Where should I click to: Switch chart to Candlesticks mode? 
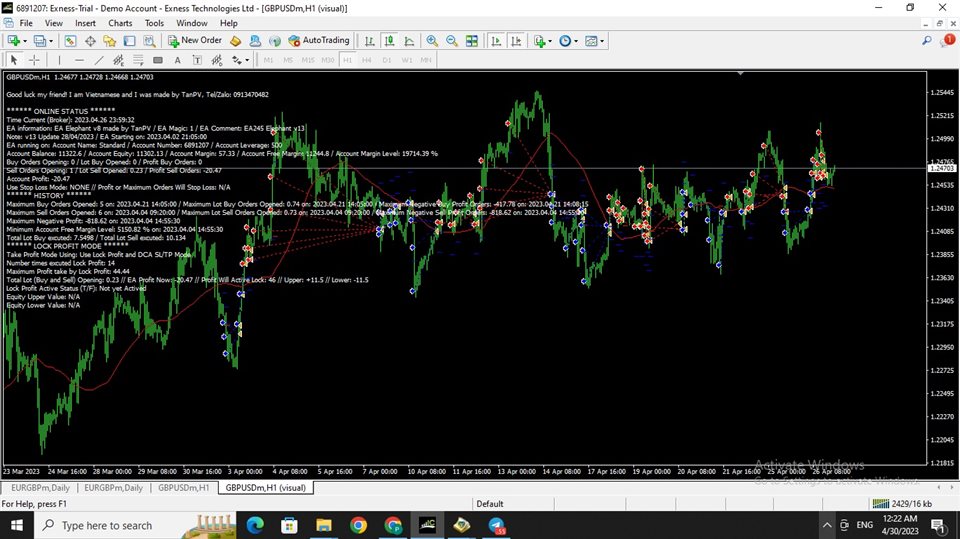(389, 41)
